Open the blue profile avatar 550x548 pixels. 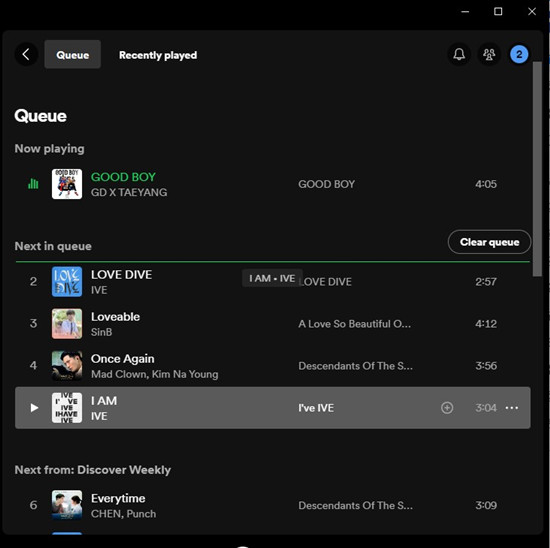(519, 54)
